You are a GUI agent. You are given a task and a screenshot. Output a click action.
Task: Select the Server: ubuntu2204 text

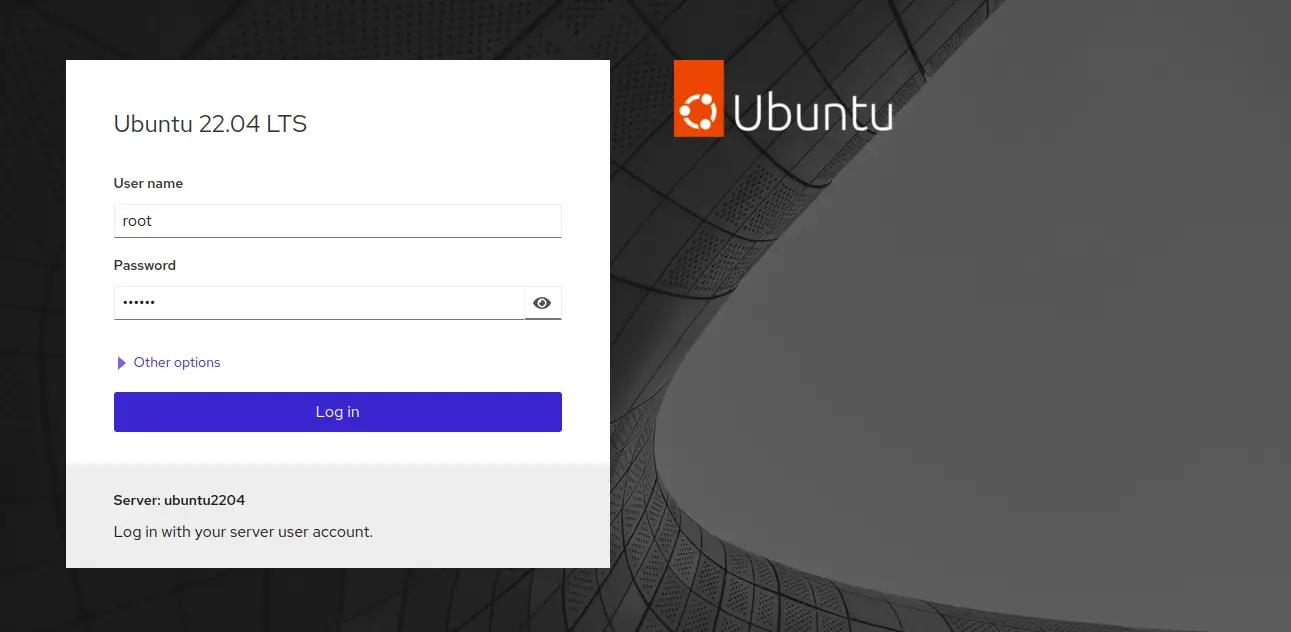(x=179, y=500)
